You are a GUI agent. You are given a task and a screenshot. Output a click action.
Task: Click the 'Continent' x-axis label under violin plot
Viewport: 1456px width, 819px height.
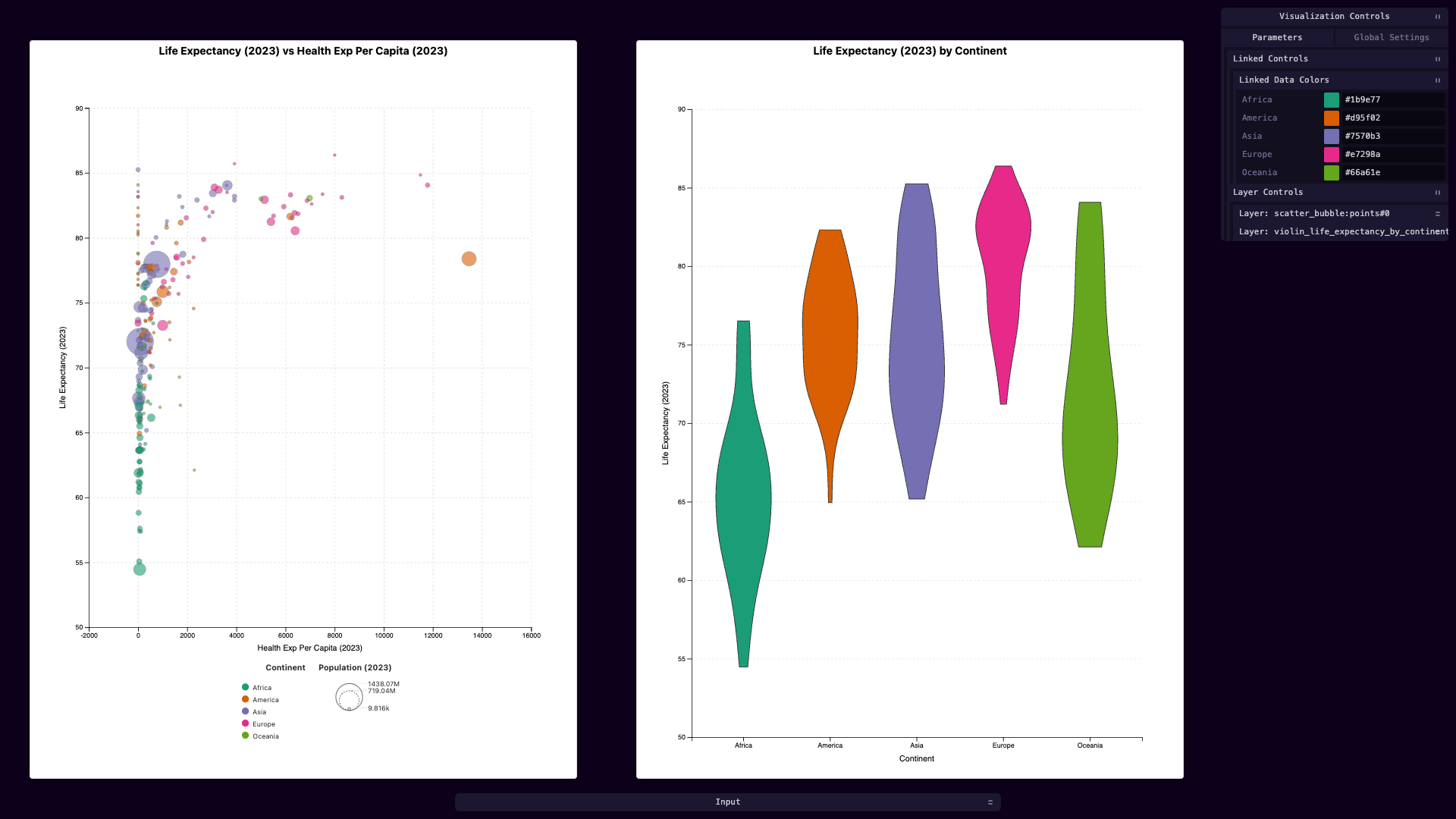click(917, 759)
